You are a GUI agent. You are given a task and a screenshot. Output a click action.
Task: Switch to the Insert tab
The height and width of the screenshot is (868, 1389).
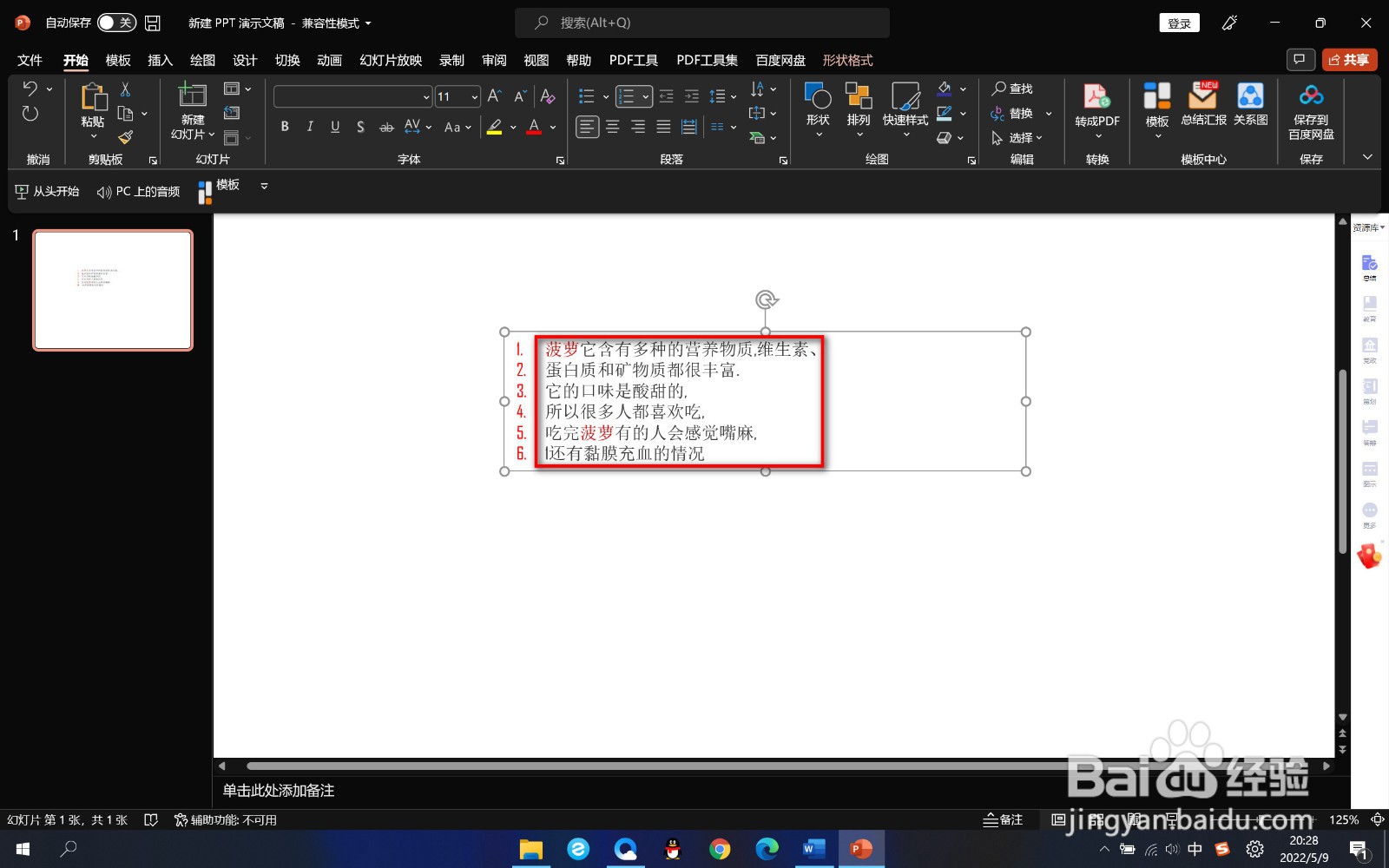[161, 60]
